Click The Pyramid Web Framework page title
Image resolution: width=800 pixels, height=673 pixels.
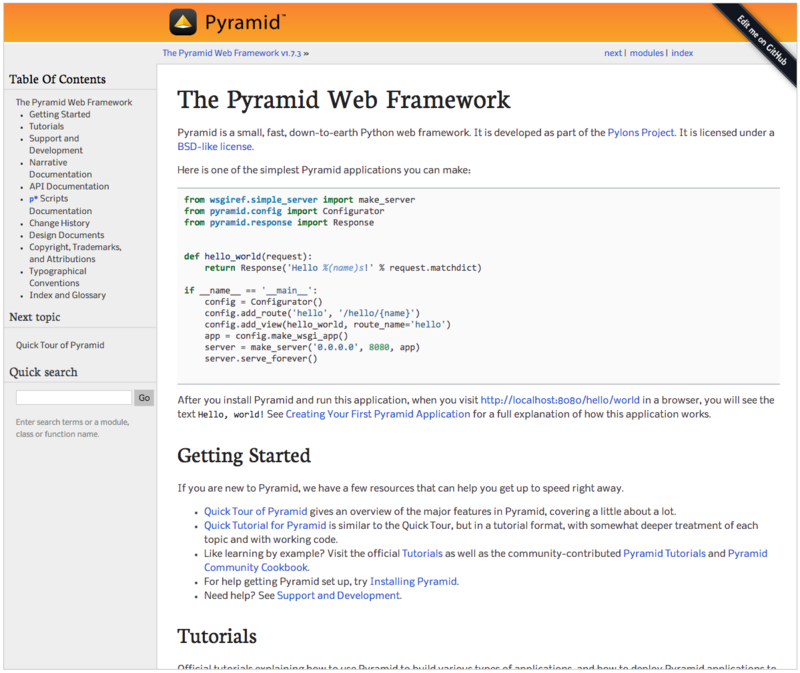tap(344, 99)
